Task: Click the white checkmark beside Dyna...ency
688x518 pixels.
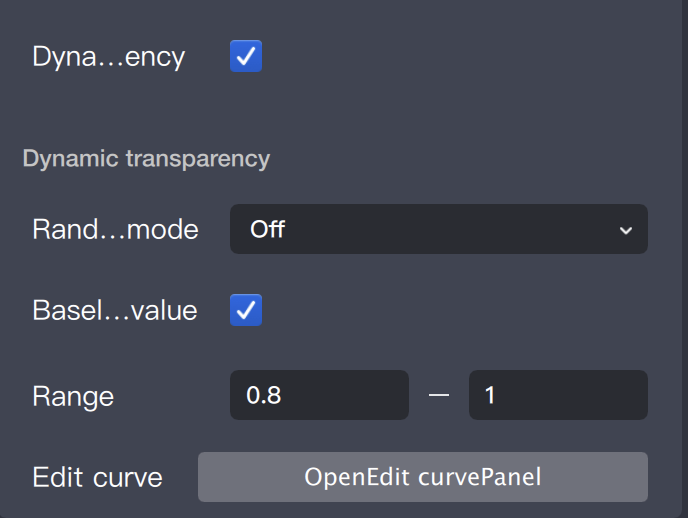Action: point(246,56)
